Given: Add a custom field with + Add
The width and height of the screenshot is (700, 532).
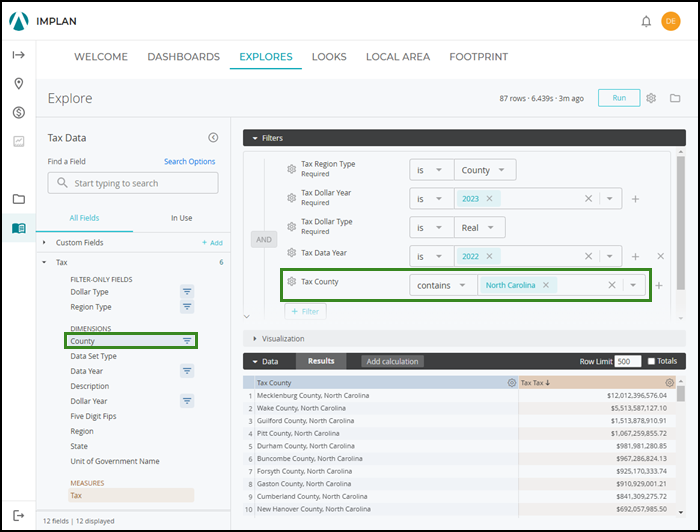Looking at the screenshot, I should click(x=212, y=242).
